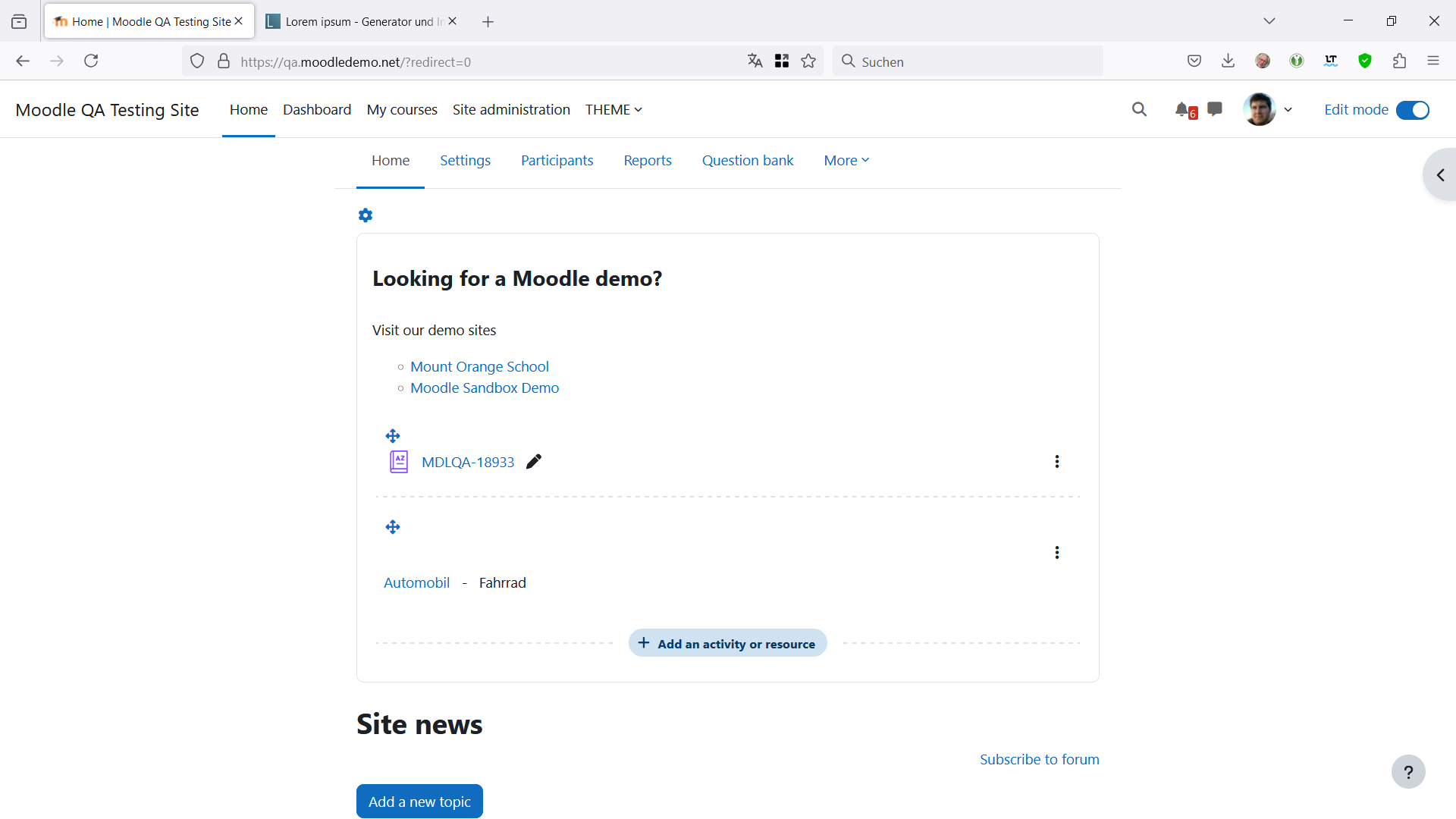Open the browser Extensions puzzle icon
Viewport: 1456px width, 819px height.
coord(1399,61)
